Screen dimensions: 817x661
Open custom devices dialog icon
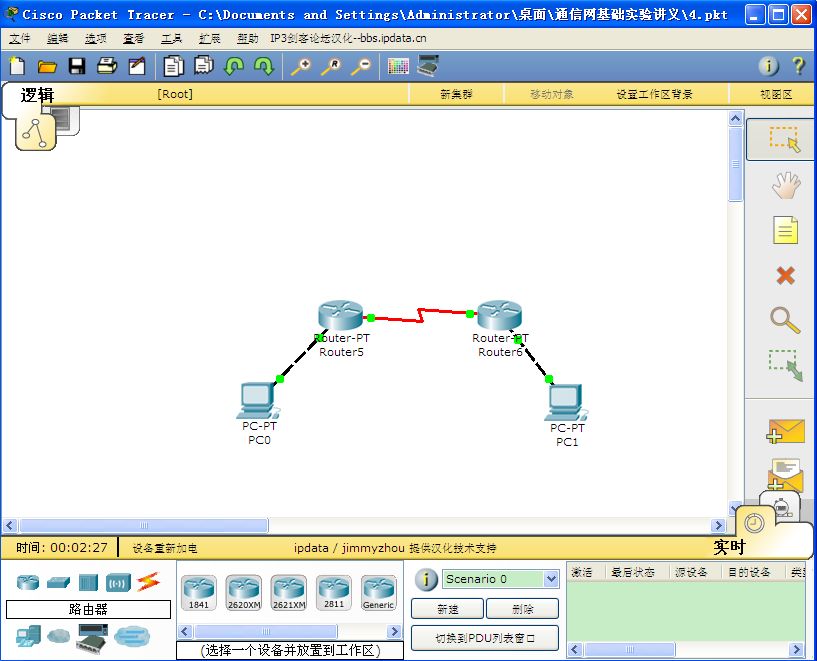(x=428, y=66)
